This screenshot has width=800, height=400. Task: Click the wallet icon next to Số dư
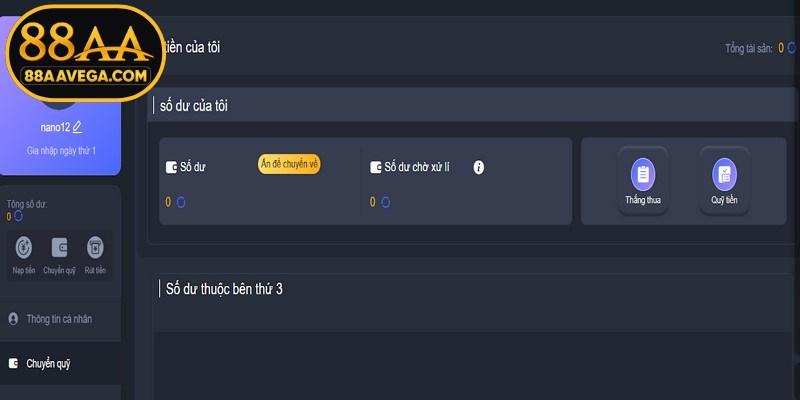click(x=171, y=167)
